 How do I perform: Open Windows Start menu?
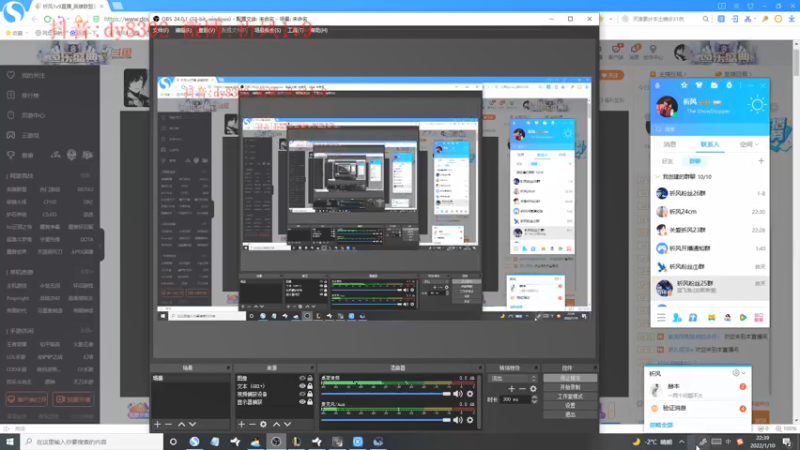point(10,441)
